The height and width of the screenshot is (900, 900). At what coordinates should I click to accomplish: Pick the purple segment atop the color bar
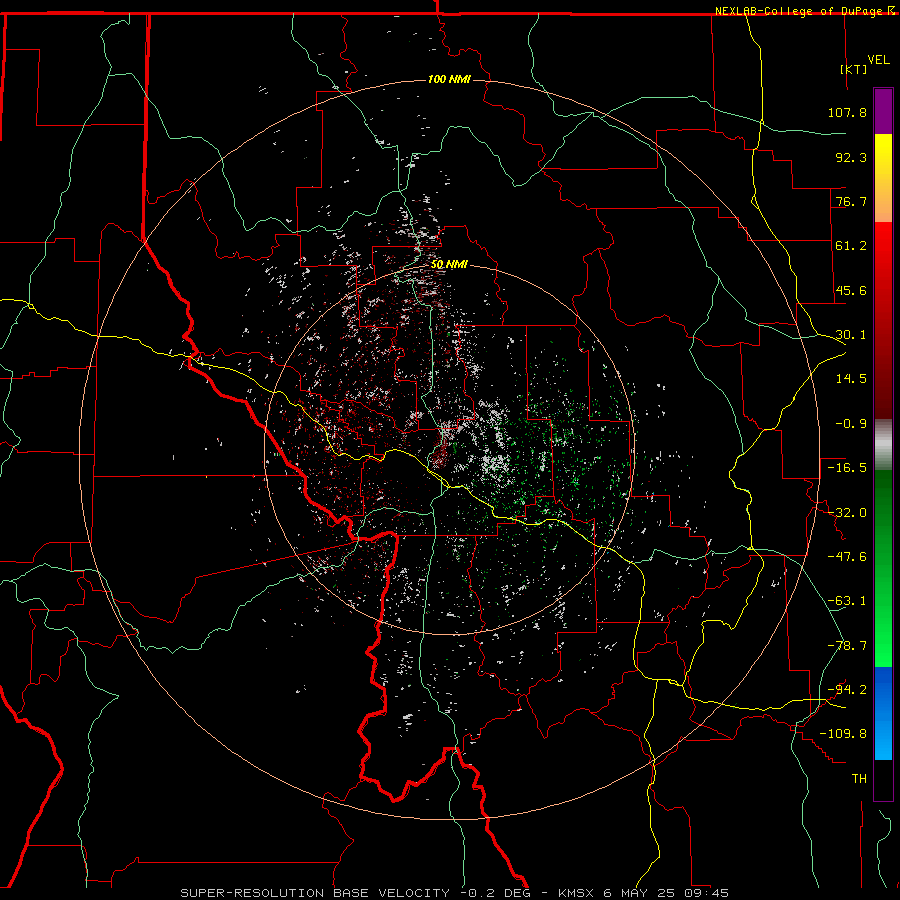point(883,111)
